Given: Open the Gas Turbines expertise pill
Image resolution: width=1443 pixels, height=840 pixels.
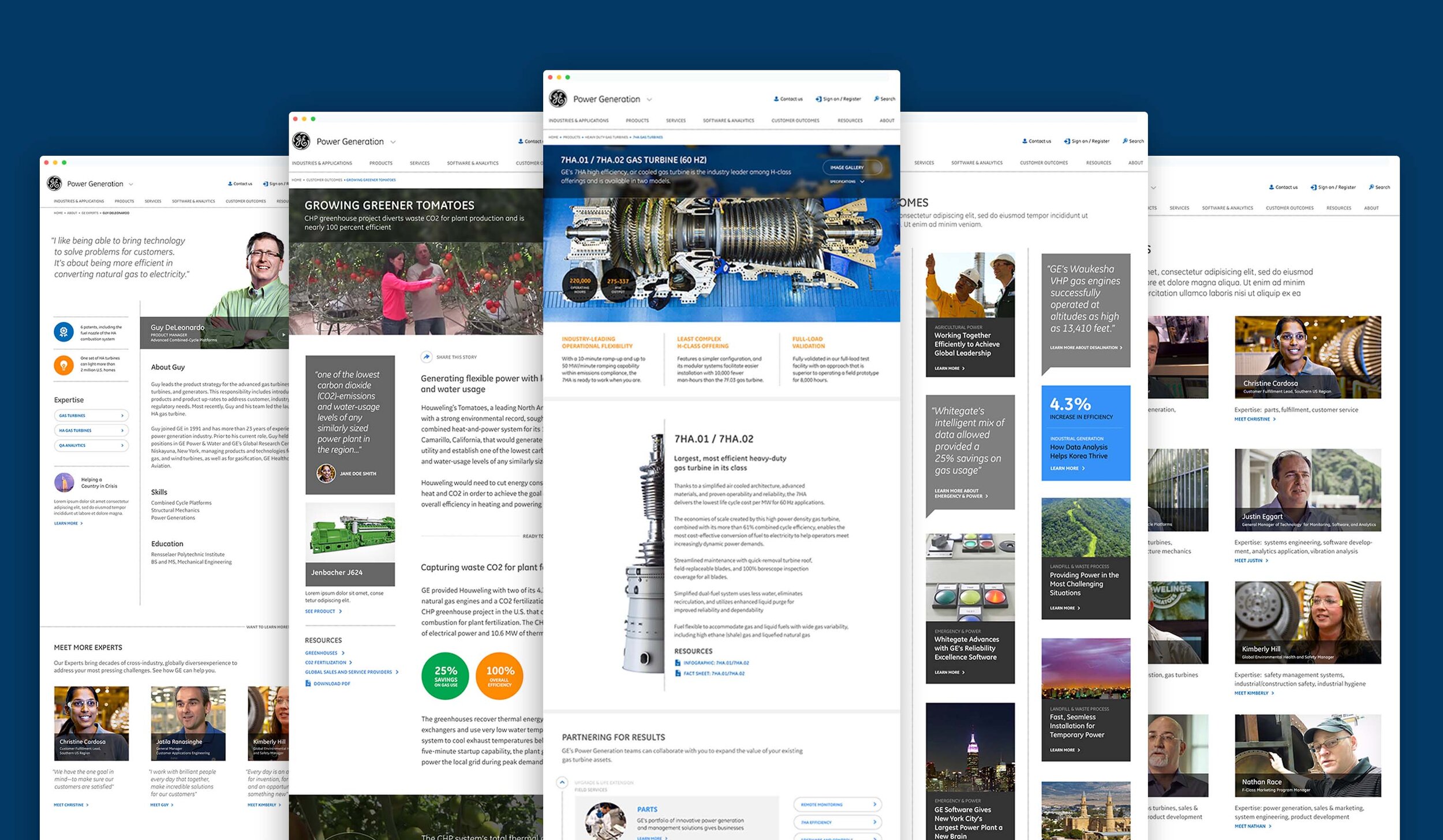Looking at the screenshot, I should pos(92,415).
